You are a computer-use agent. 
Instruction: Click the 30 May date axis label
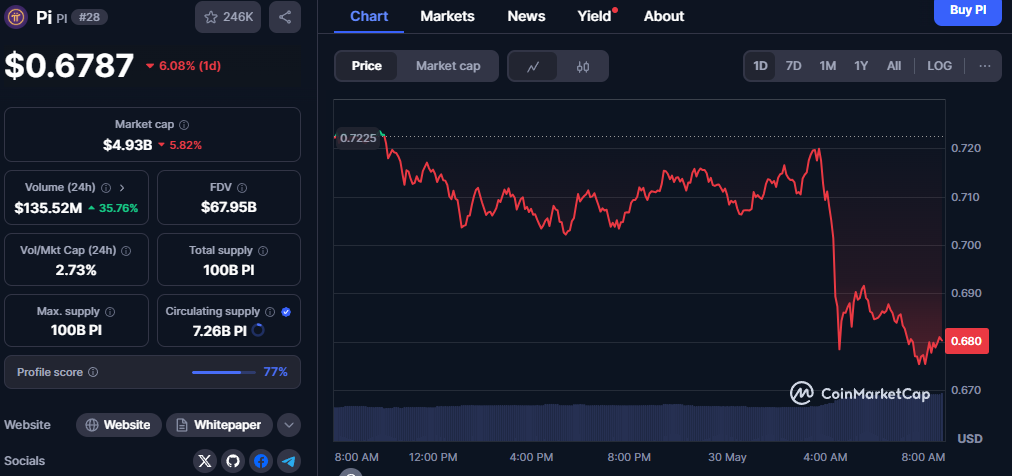click(727, 457)
